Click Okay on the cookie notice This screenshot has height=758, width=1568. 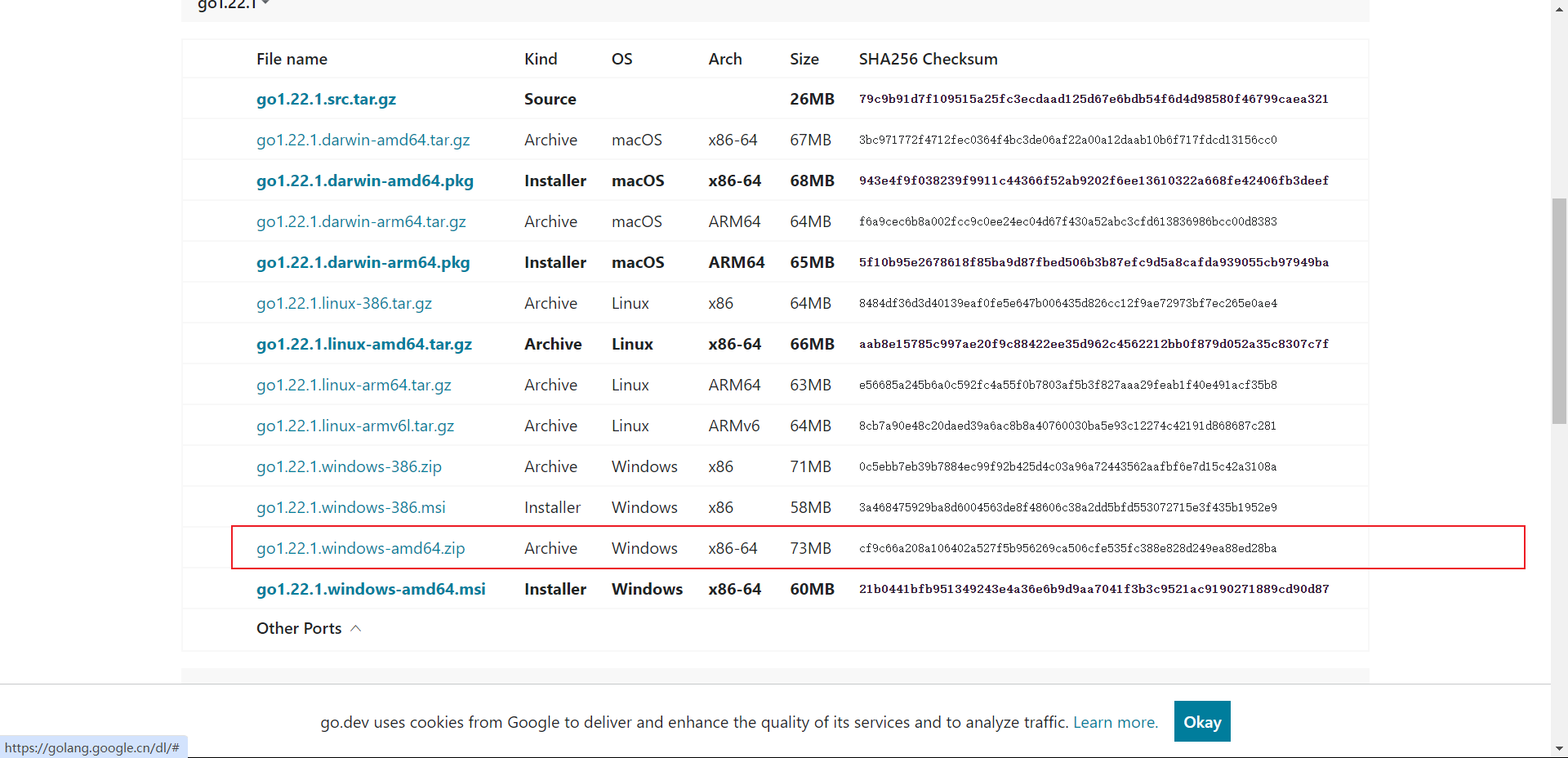1202,721
